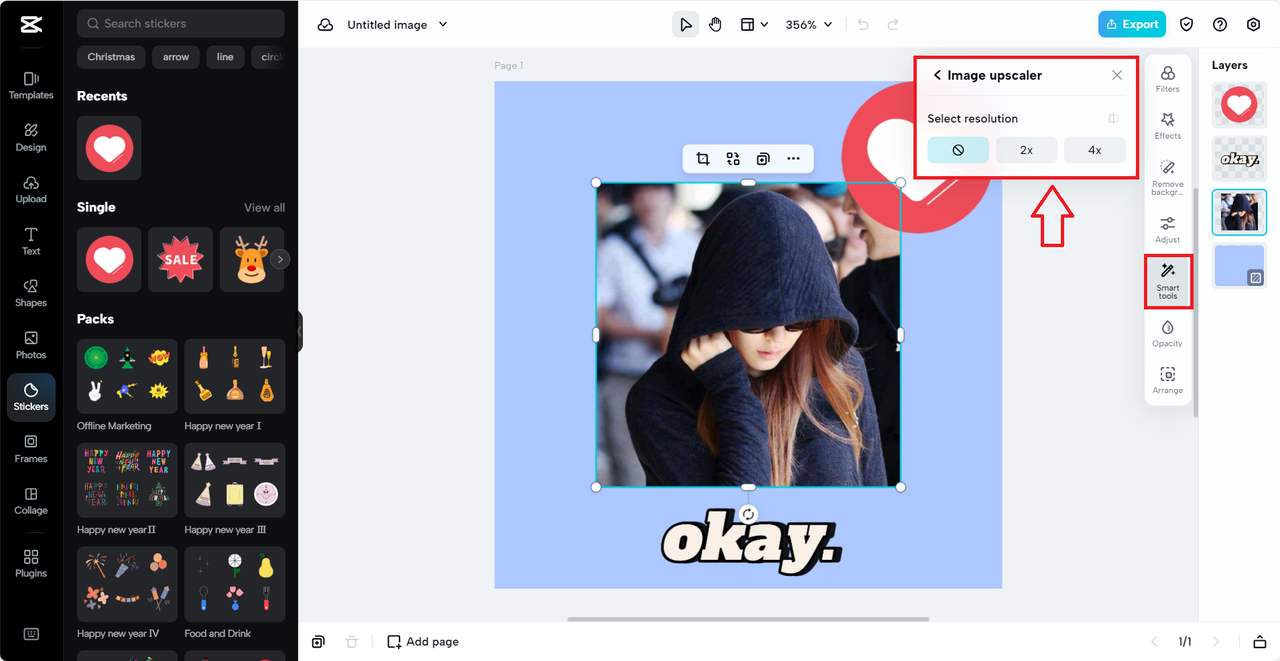Open the Opacity tool
The width and height of the screenshot is (1280, 661).
[1167, 334]
